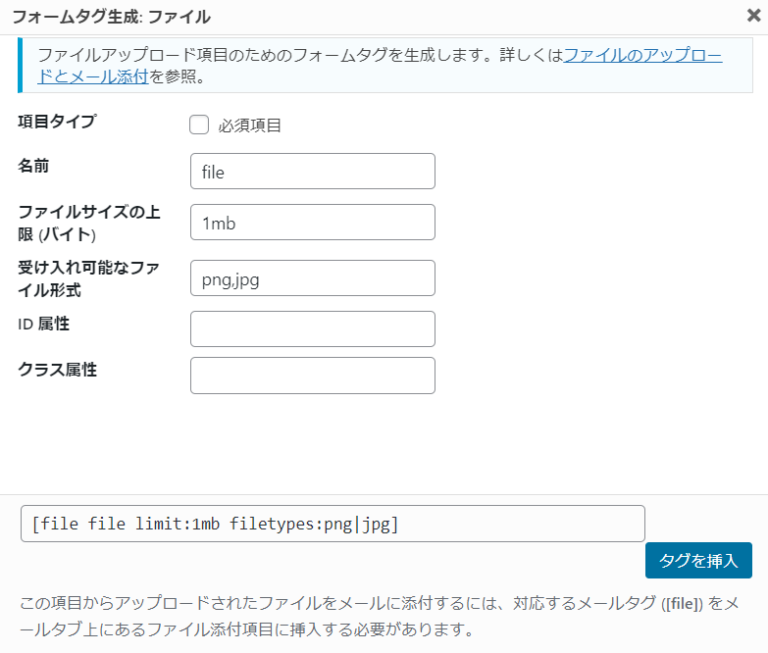Click the ID 属性 label

44,324
